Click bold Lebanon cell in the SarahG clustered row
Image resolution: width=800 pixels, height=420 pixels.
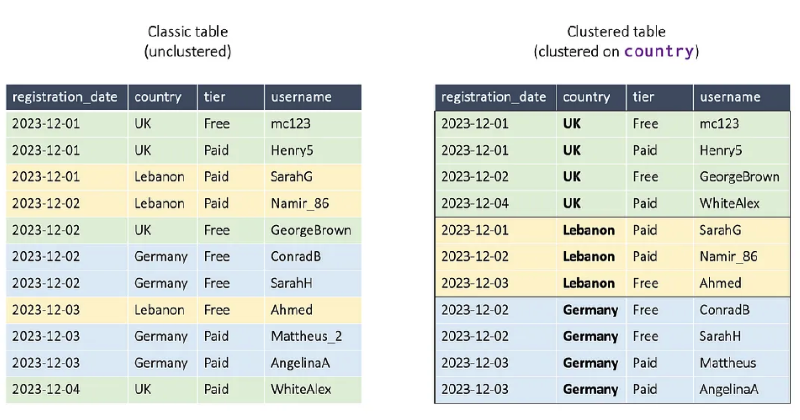[589, 230]
